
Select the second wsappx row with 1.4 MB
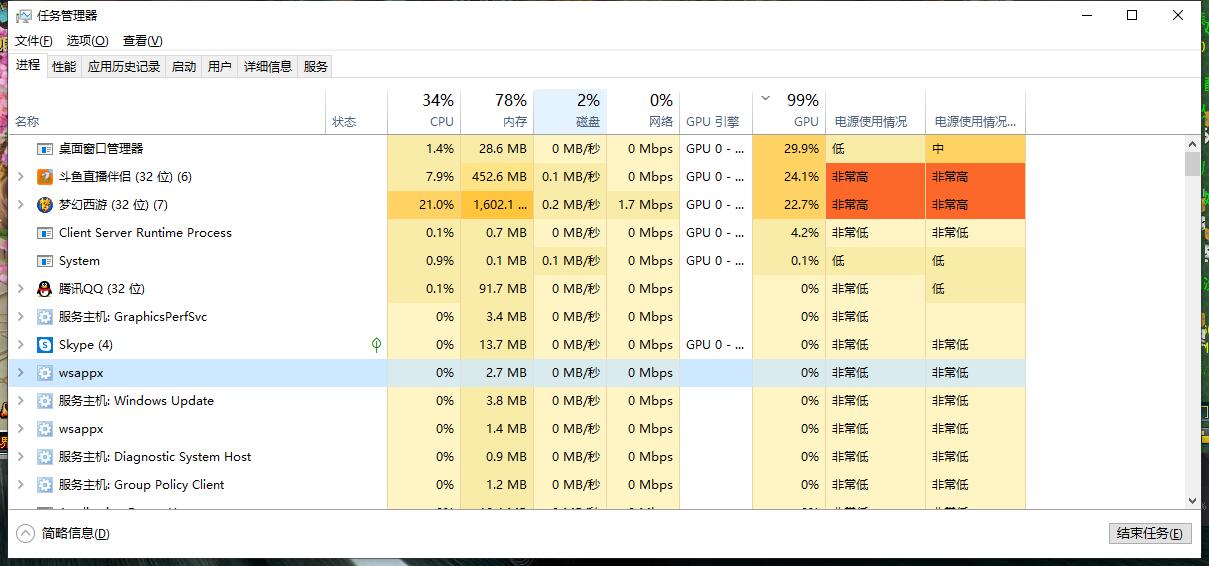pos(518,428)
